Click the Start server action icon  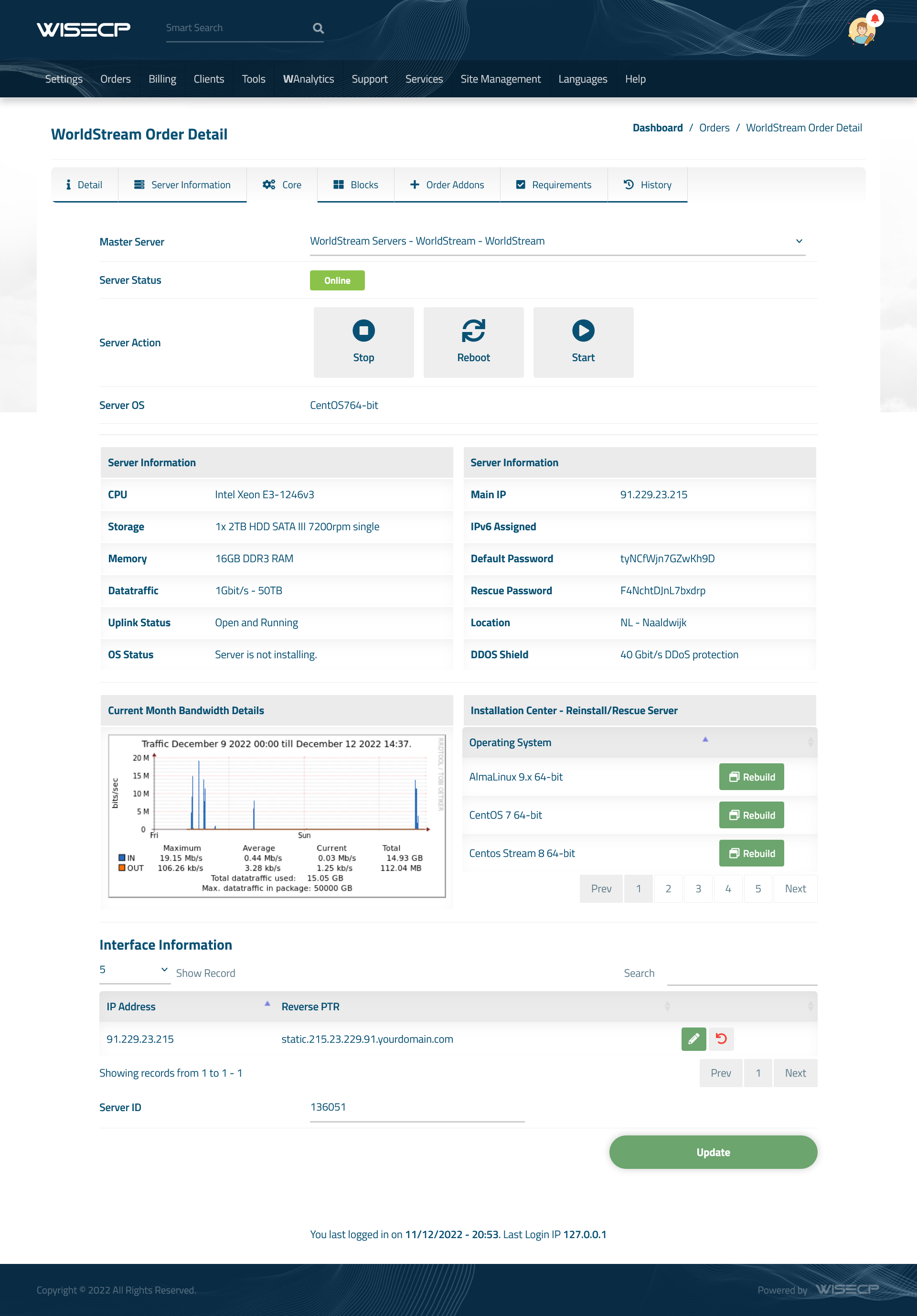tap(583, 330)
